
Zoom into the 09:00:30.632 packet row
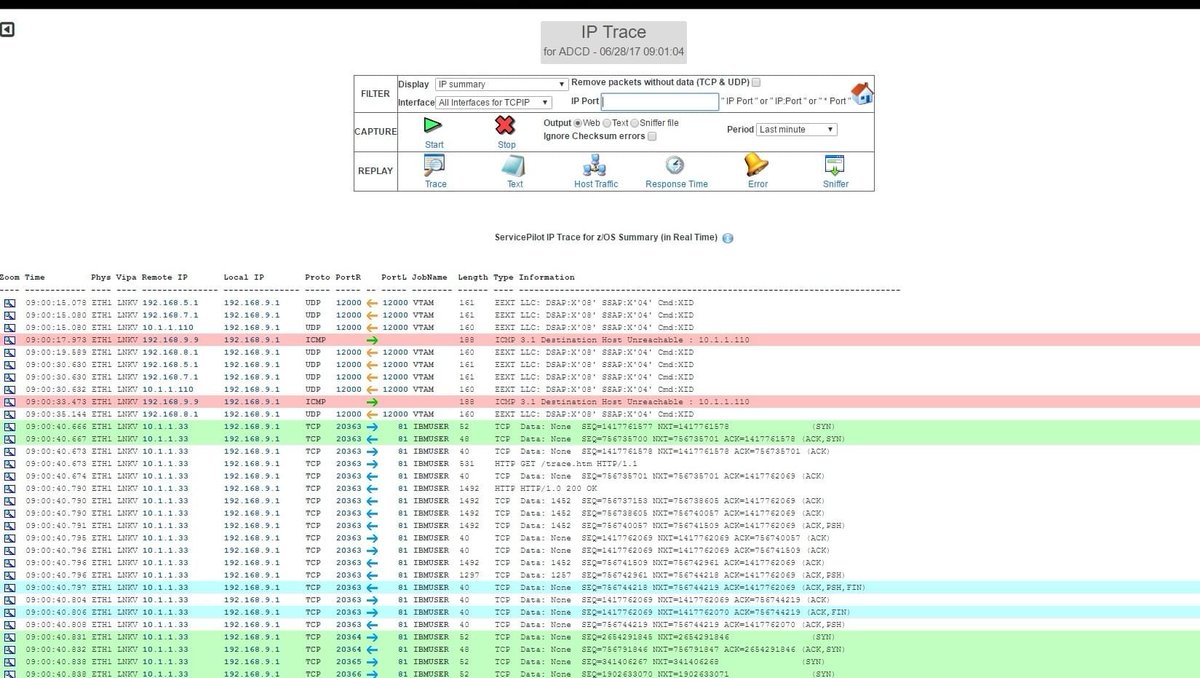[x=10, y=389]
